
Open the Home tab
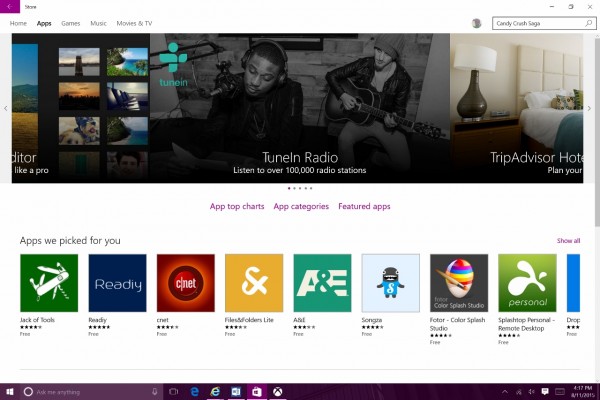click(x=18, y=23)
